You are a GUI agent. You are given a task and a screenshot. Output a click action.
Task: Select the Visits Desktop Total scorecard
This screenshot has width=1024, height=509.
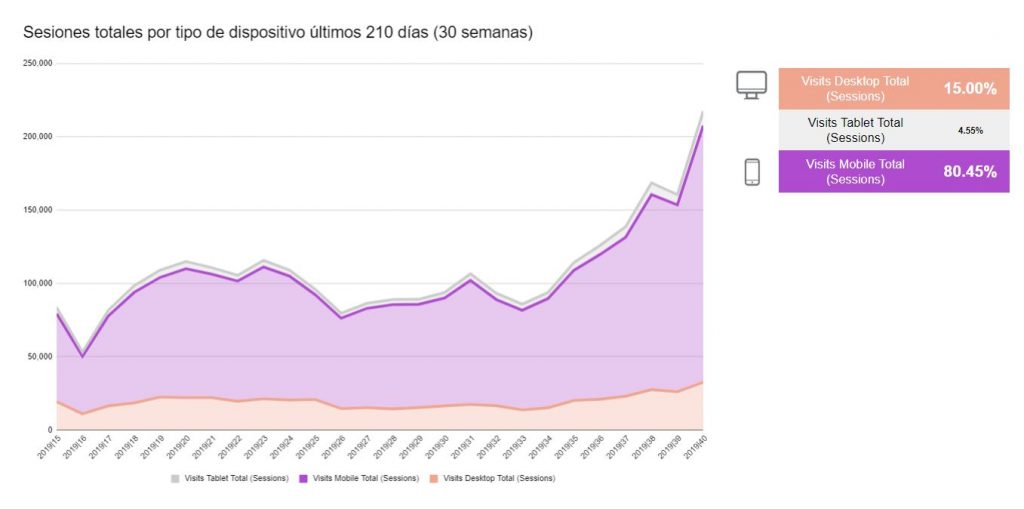893,89
